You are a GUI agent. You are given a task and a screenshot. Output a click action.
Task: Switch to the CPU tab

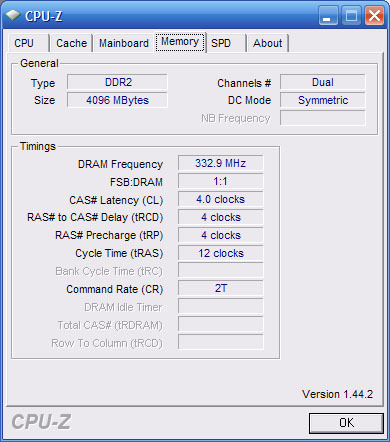click(28, 43)
